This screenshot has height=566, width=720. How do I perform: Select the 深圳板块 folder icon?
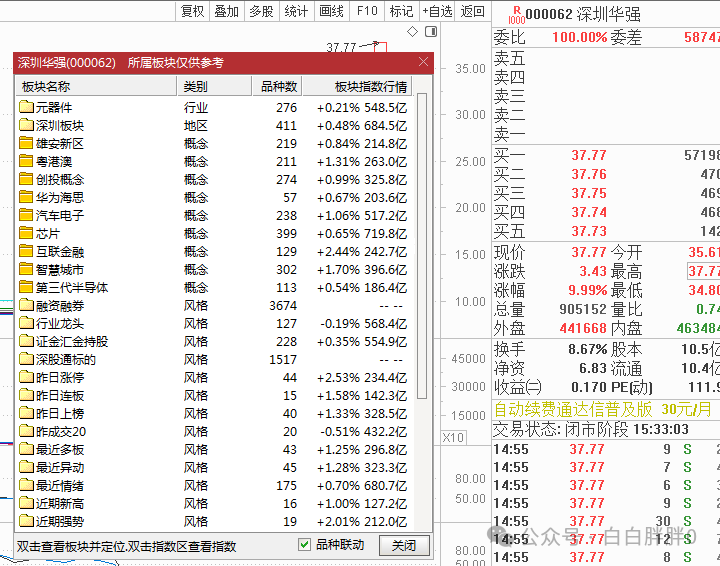click(27, 125)
